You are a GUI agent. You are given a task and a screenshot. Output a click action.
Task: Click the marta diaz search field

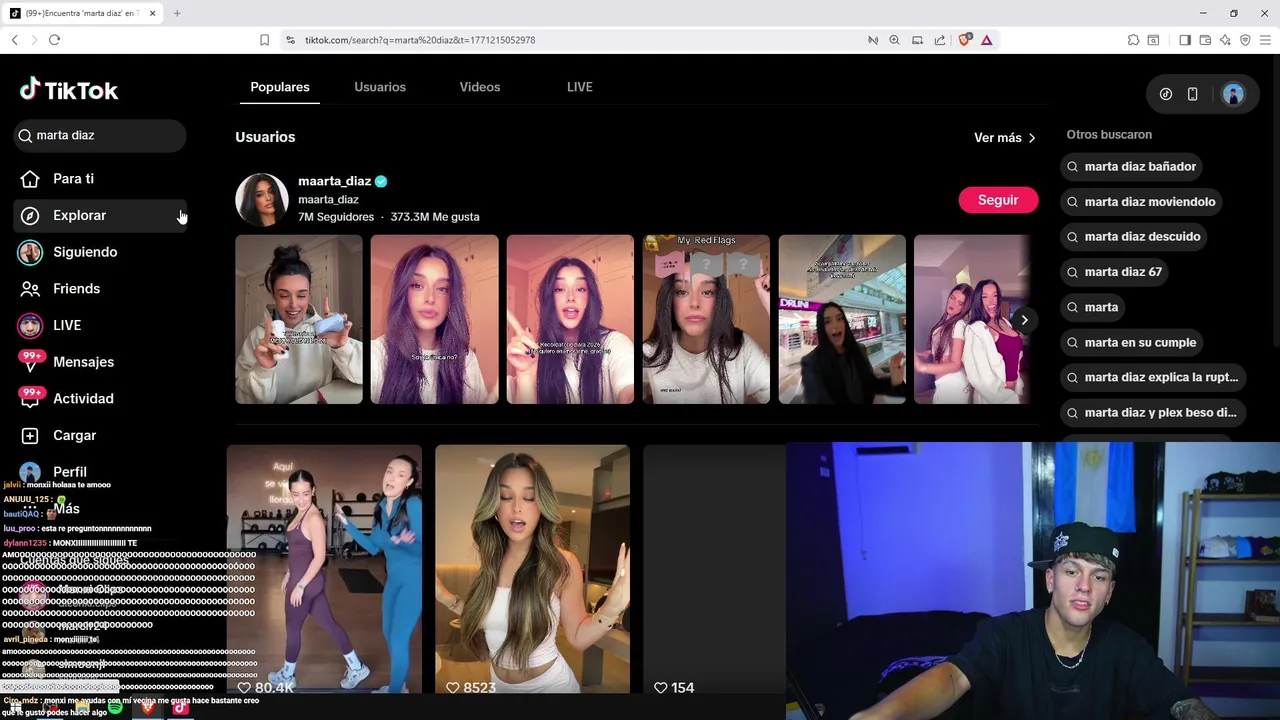(x=100, y=135)
